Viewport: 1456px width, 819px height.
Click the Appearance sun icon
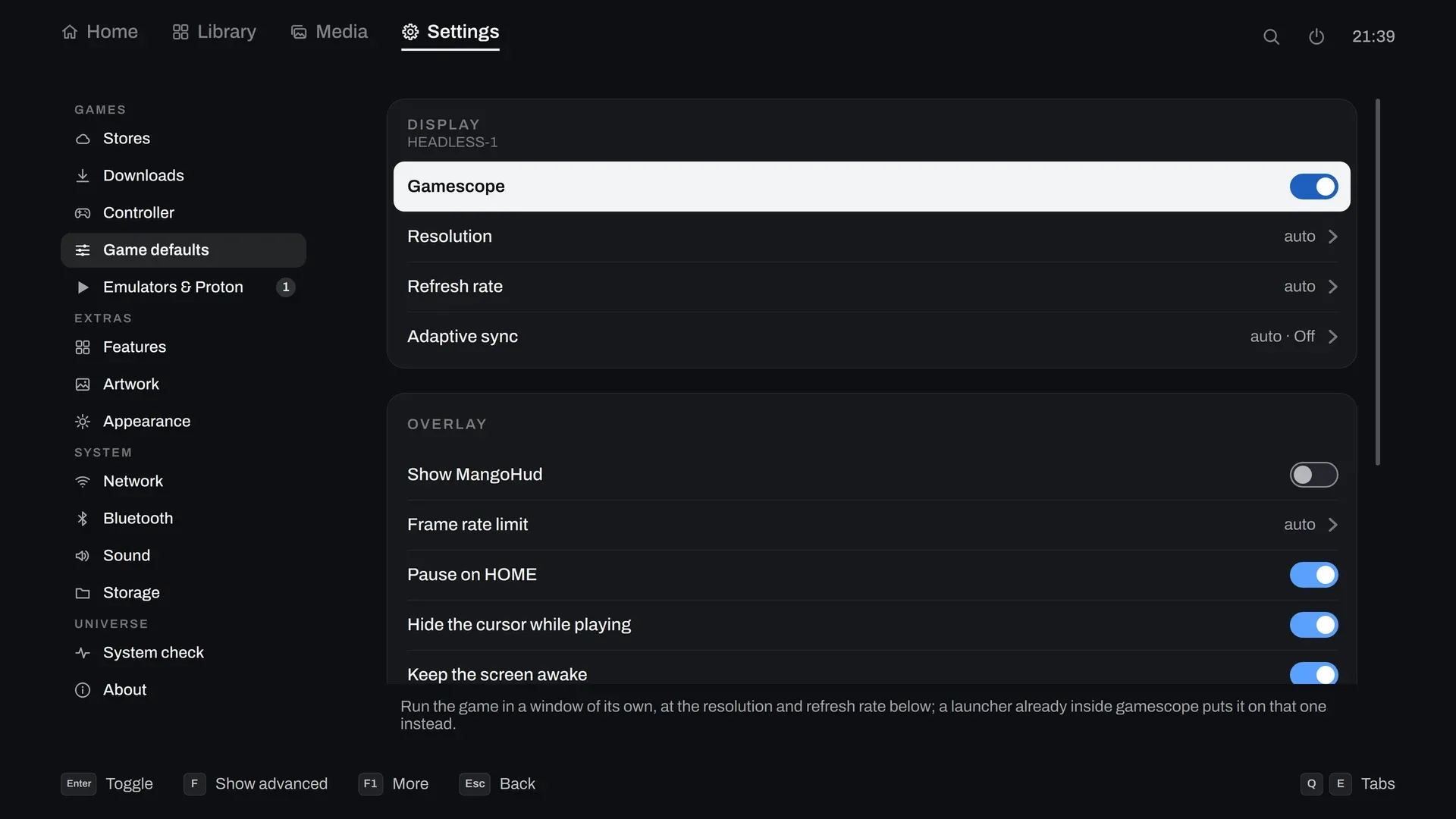pos(83,422)
